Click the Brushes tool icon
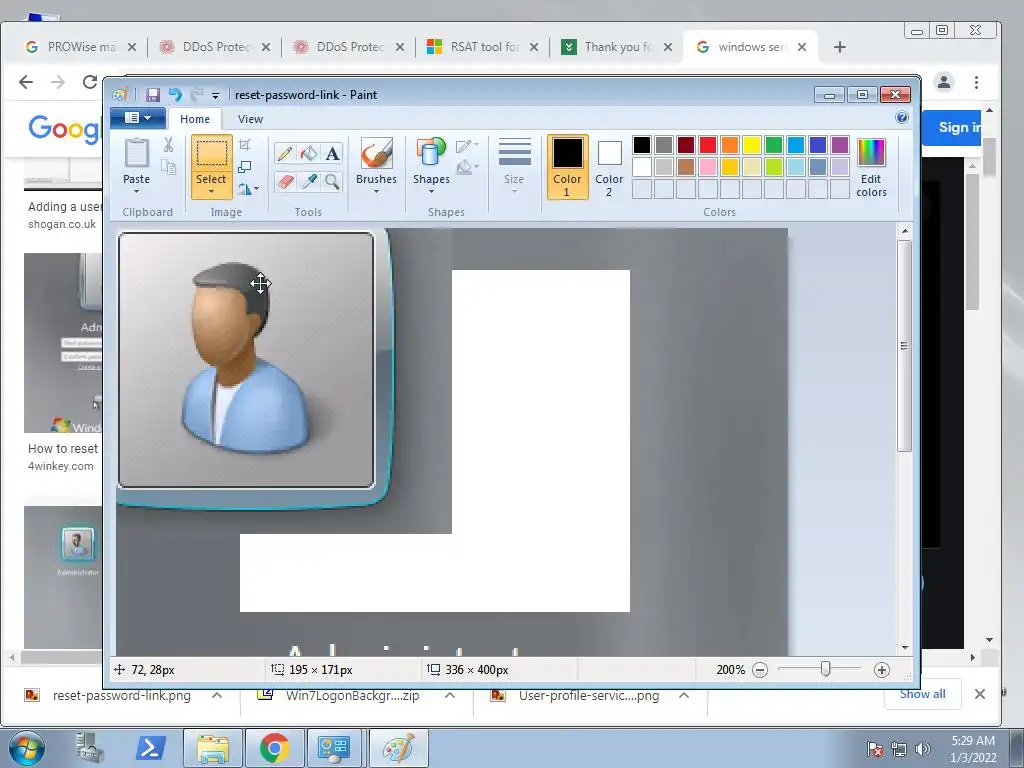 pyautogui.click(x=376, y=153)
